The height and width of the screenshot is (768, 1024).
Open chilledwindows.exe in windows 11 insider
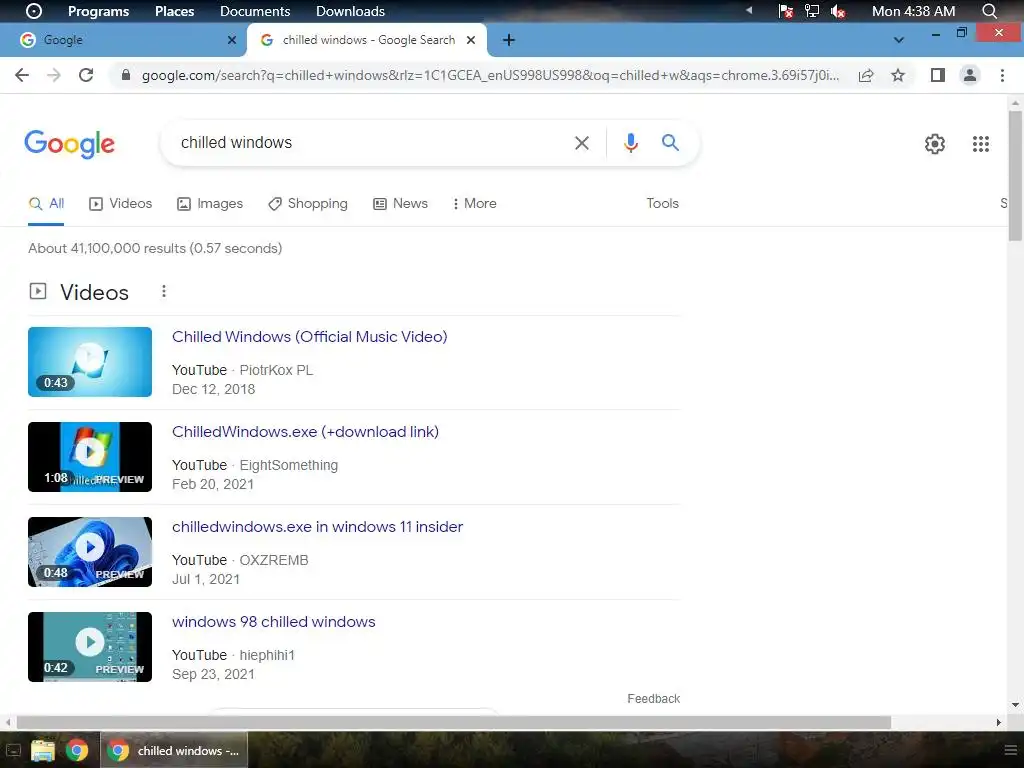pyautogui.click(x=317, y=526)
